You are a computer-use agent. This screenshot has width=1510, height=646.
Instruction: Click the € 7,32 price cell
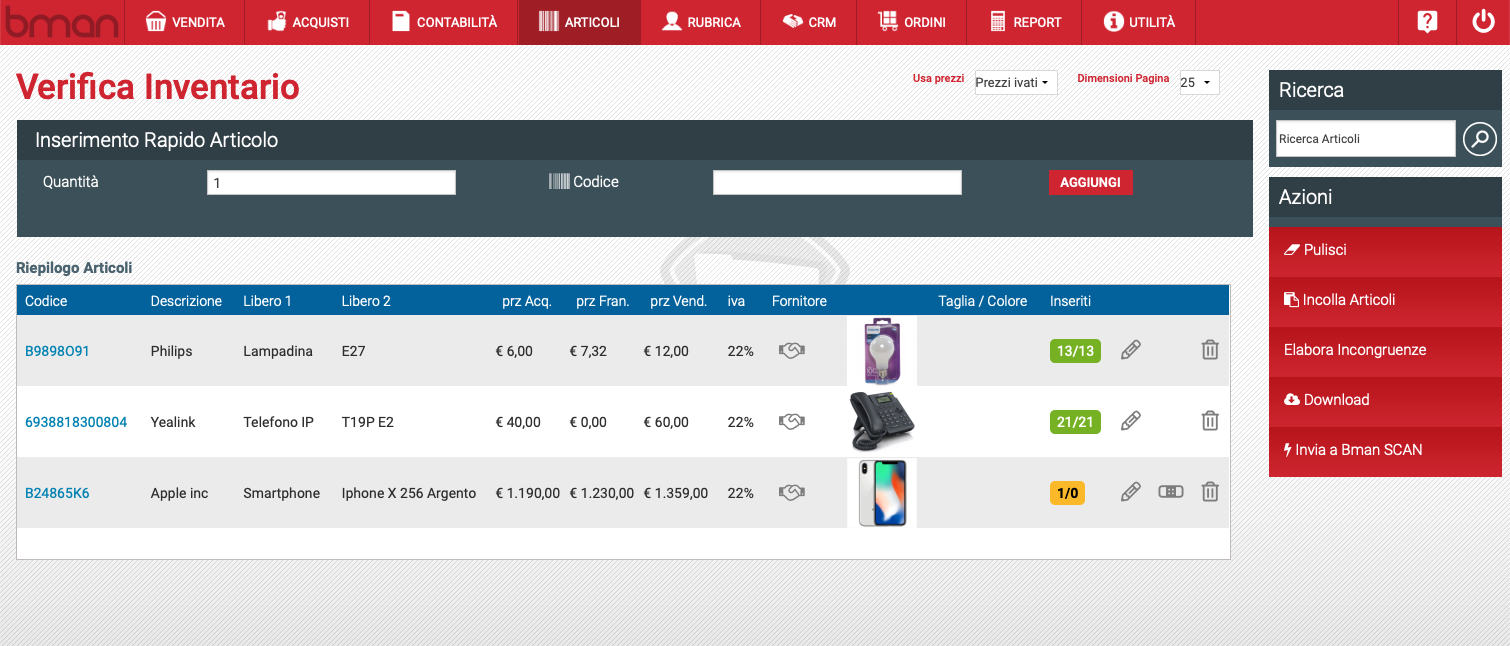588,351
